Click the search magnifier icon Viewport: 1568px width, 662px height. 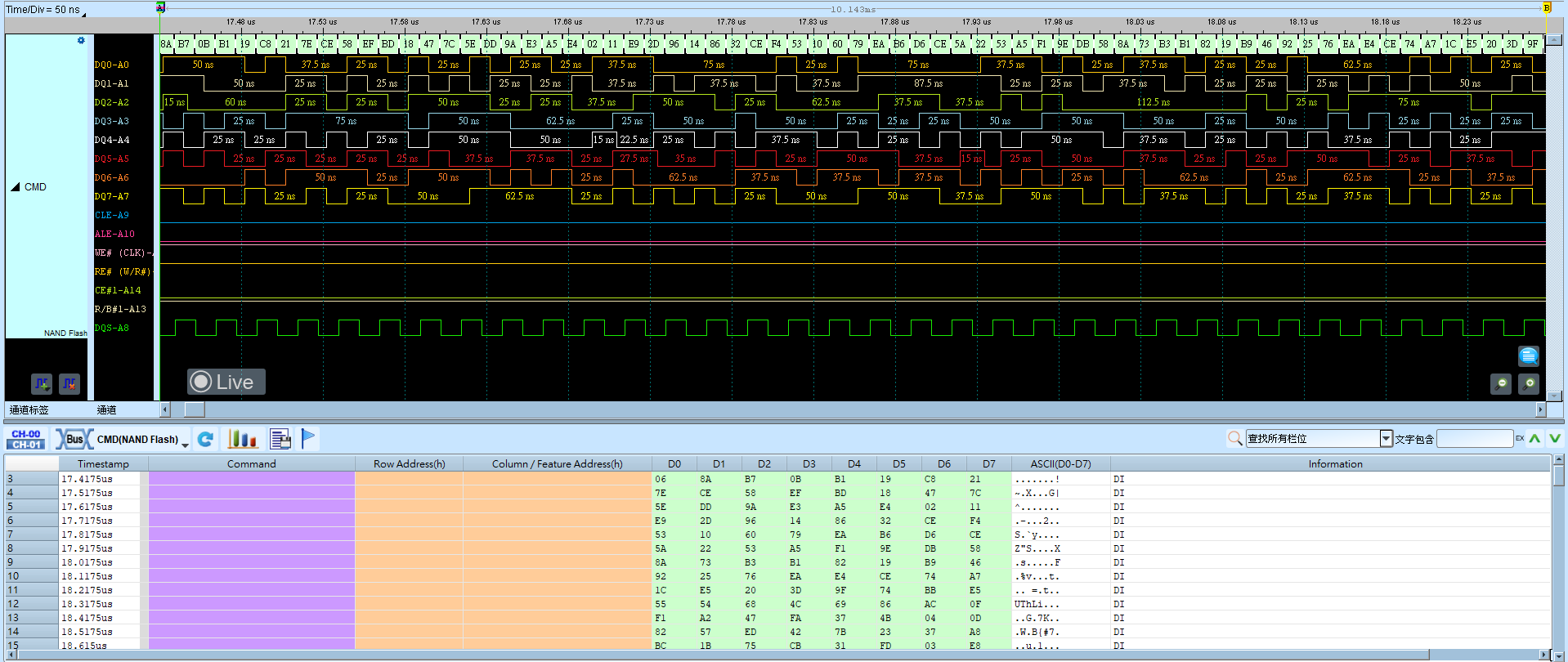point(1234,439)
